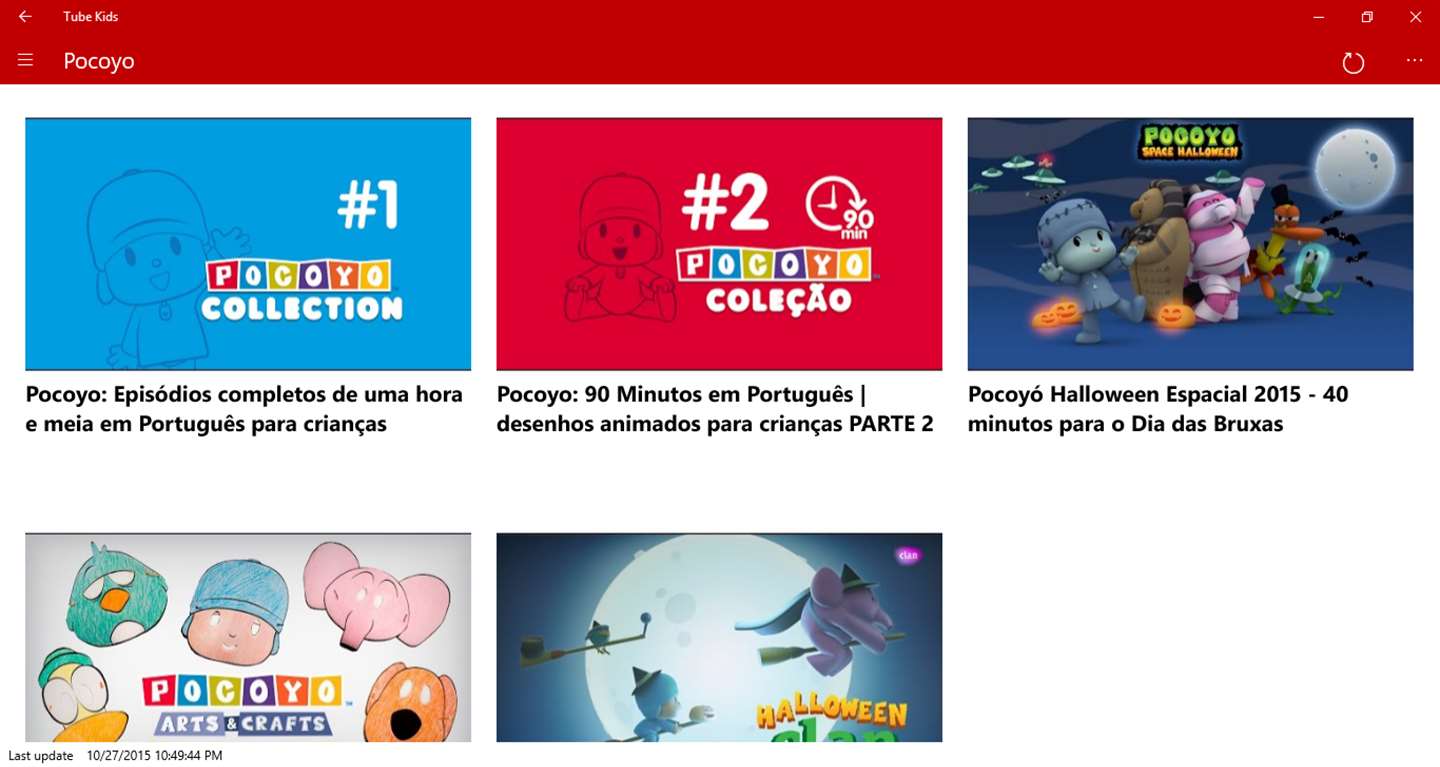Select the 'Pocoyó Halloween Espacial 2015' title

(1158, 409)
